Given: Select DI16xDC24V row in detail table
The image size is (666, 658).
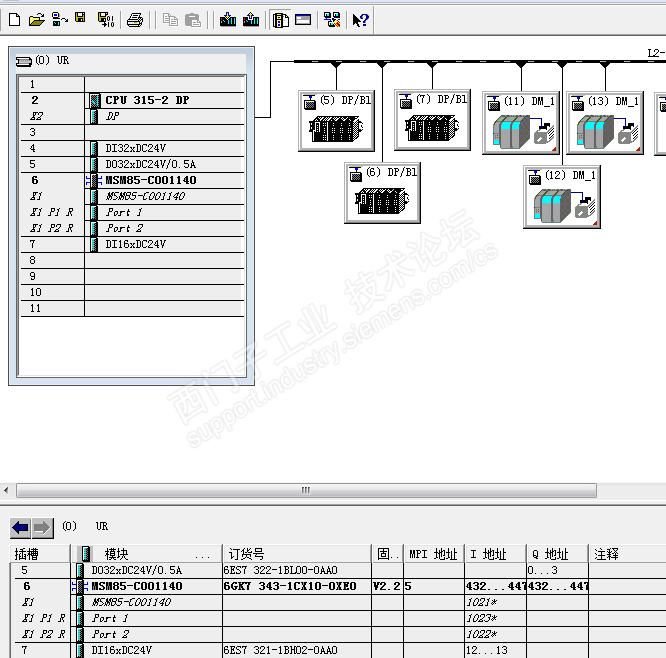Looking at the screenshot, I should pos(338,650).
